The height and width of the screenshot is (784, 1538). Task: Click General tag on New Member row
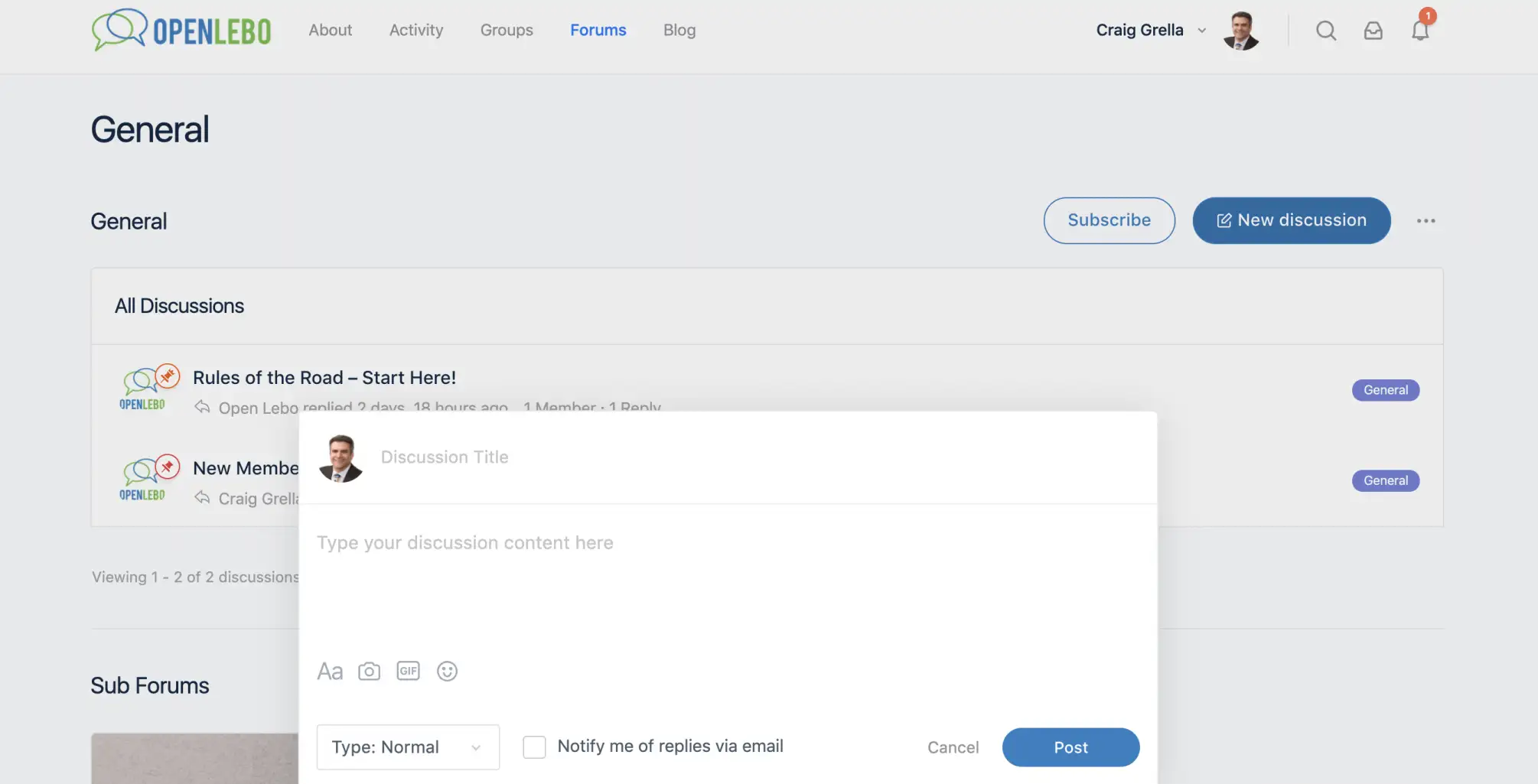[1386, 480]
